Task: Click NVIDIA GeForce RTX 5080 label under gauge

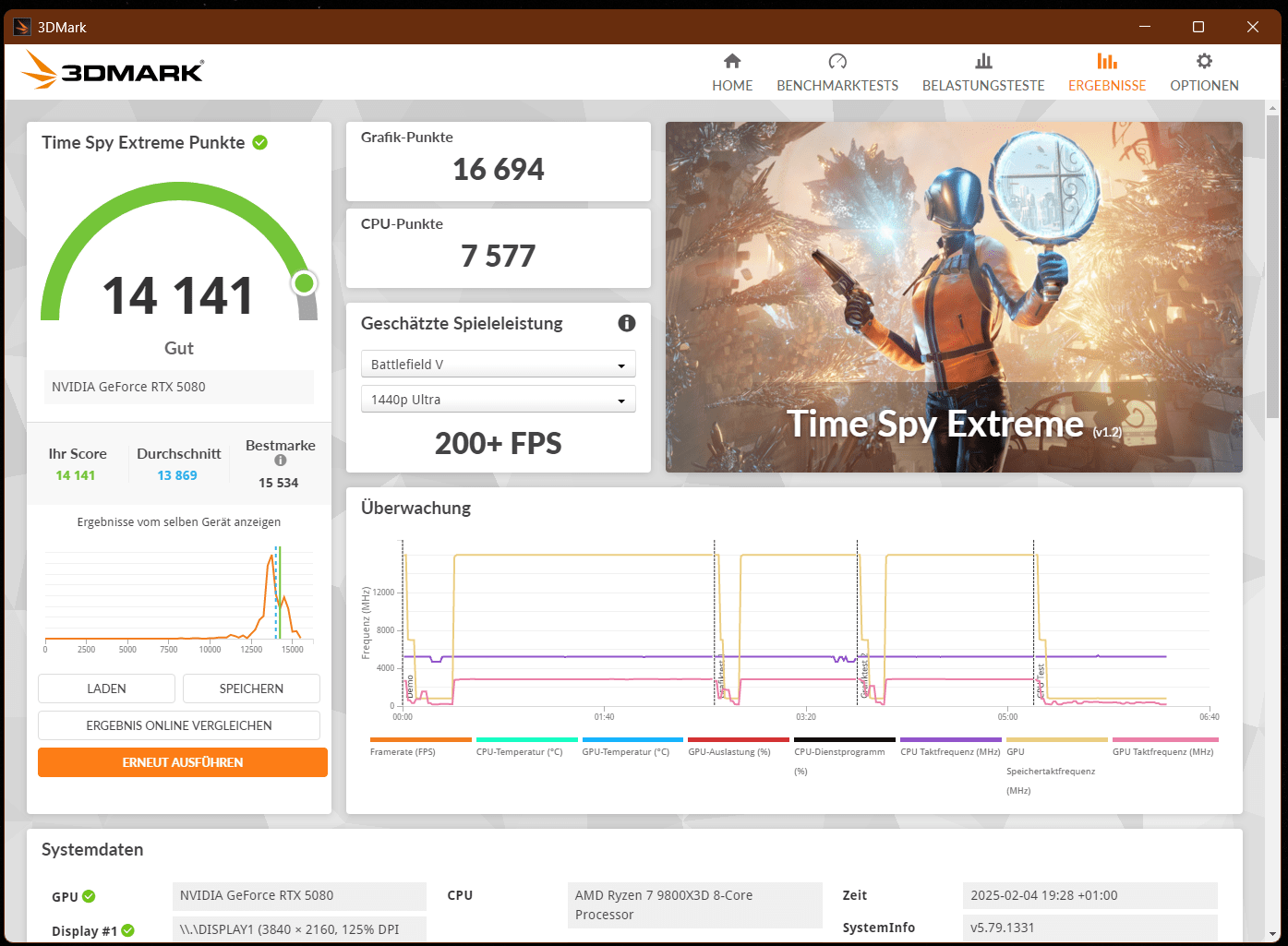Action: tap(179, 387)
